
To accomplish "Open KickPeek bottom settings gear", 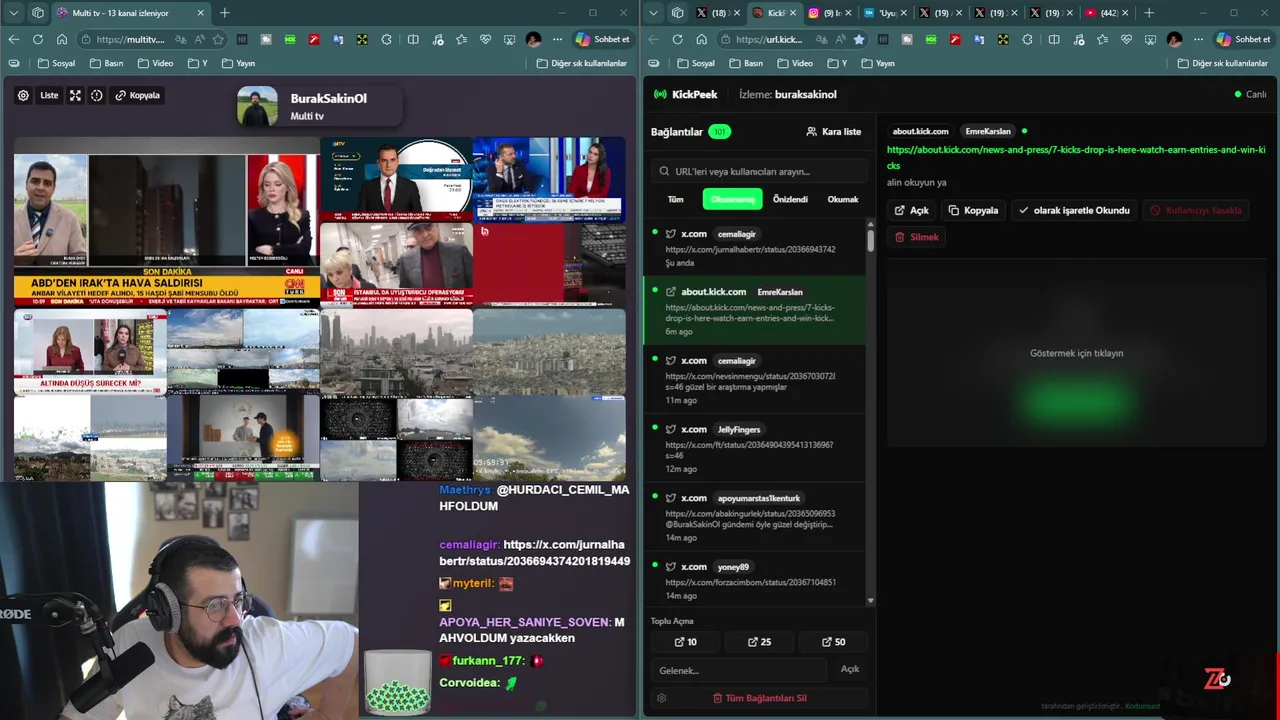I will pos(661,698).
